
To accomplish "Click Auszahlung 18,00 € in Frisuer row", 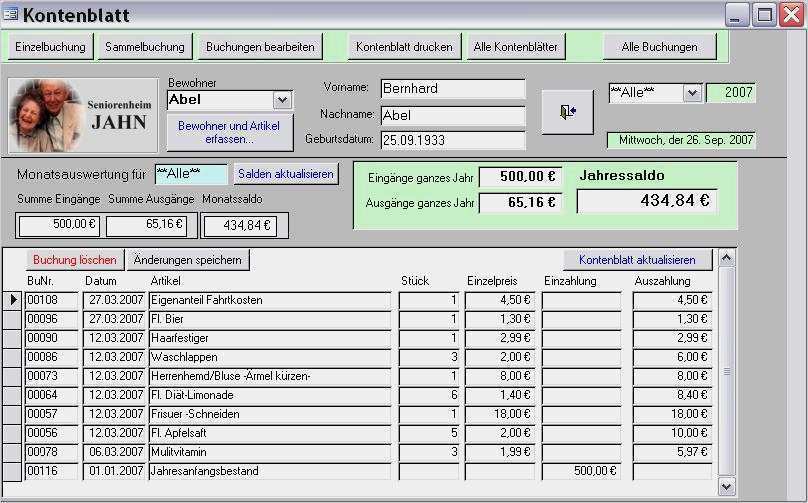I will [x=672, y=414].
